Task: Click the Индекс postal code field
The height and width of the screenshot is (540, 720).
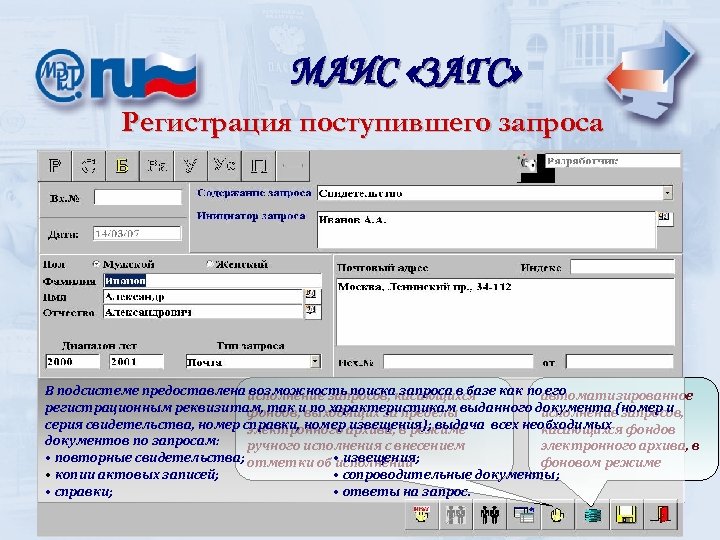Action: [x=623, y=267]
